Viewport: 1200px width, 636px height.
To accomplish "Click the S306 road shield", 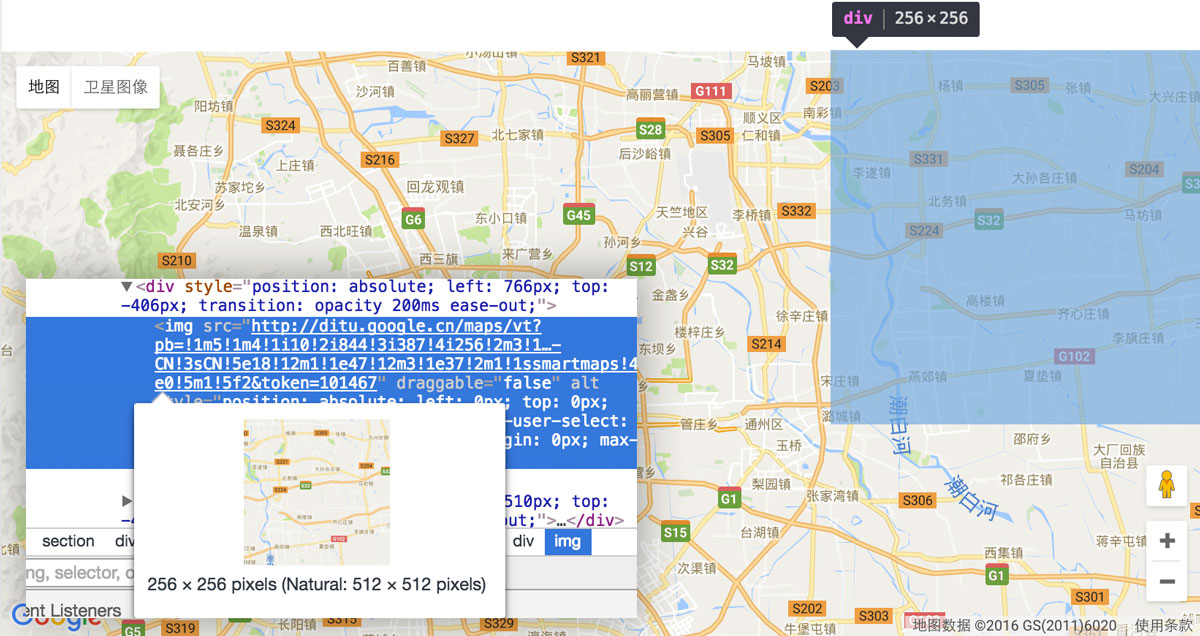I will click(x=917, y=500).
